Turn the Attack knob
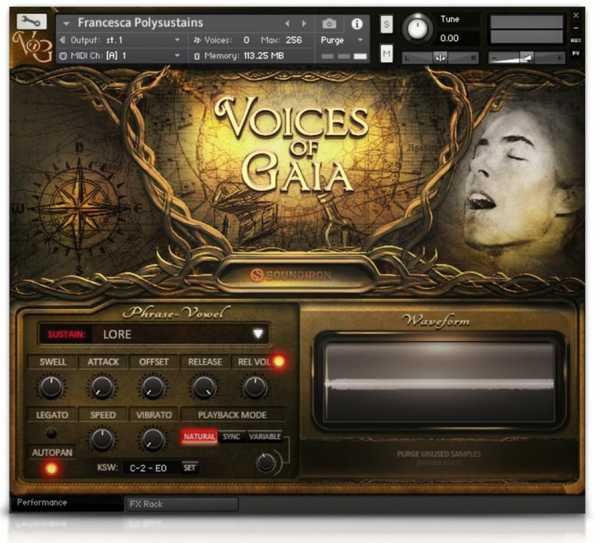 tap(102, 387)
